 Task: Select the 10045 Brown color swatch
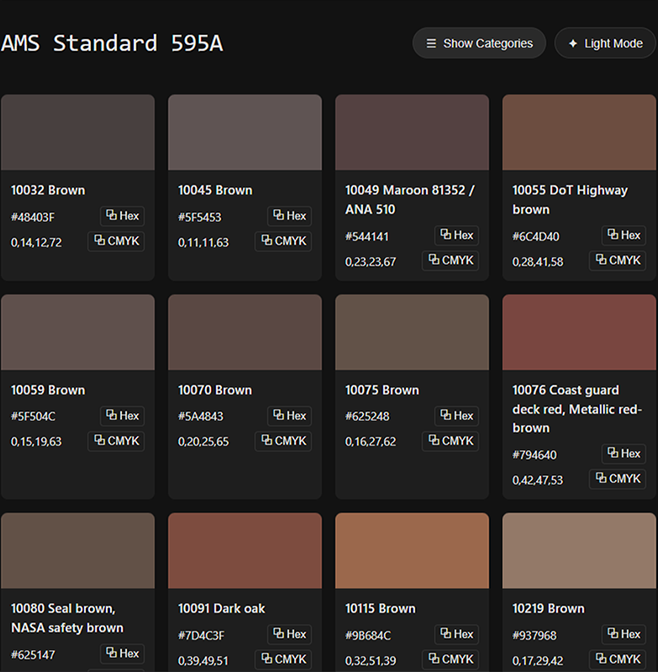tap(245, 132)
